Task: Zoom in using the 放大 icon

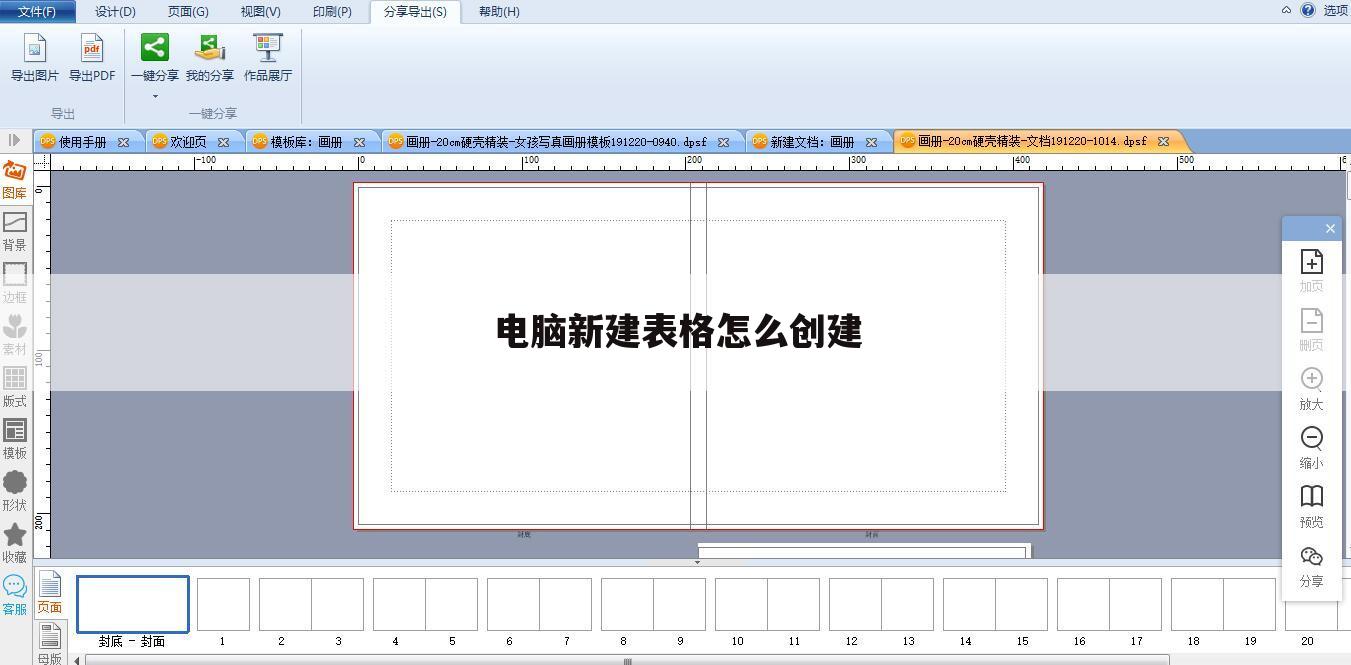Action: click(x=1311, y=388)
